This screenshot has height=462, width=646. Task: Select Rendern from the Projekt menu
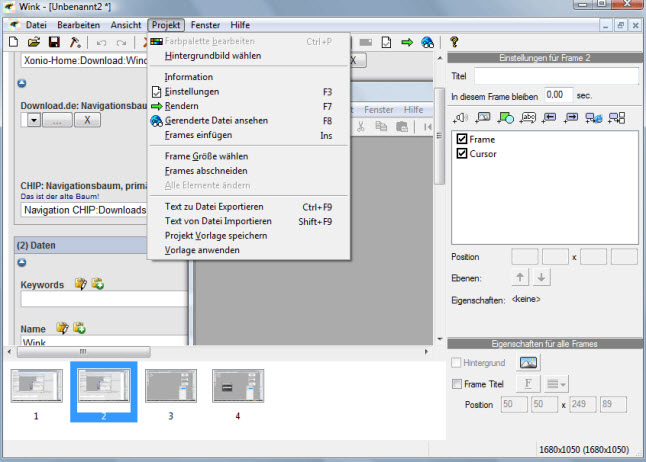[182, 106]
